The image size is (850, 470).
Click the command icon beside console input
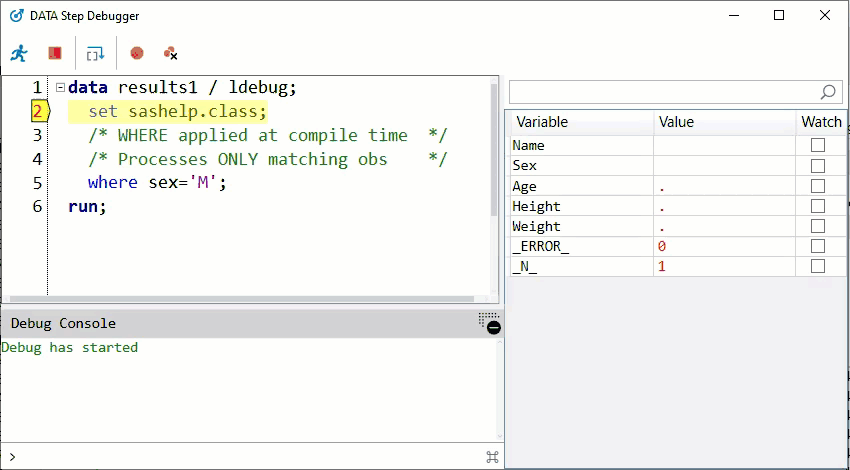492,457
